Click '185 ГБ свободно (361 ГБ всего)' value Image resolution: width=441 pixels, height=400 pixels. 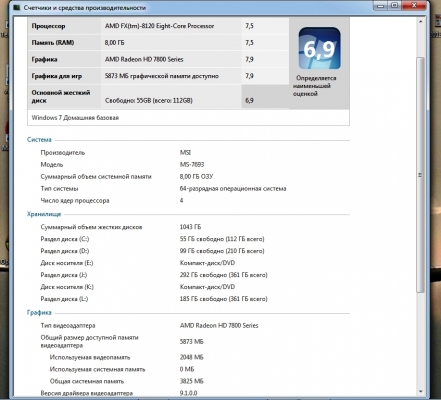(x=224, y=299)
